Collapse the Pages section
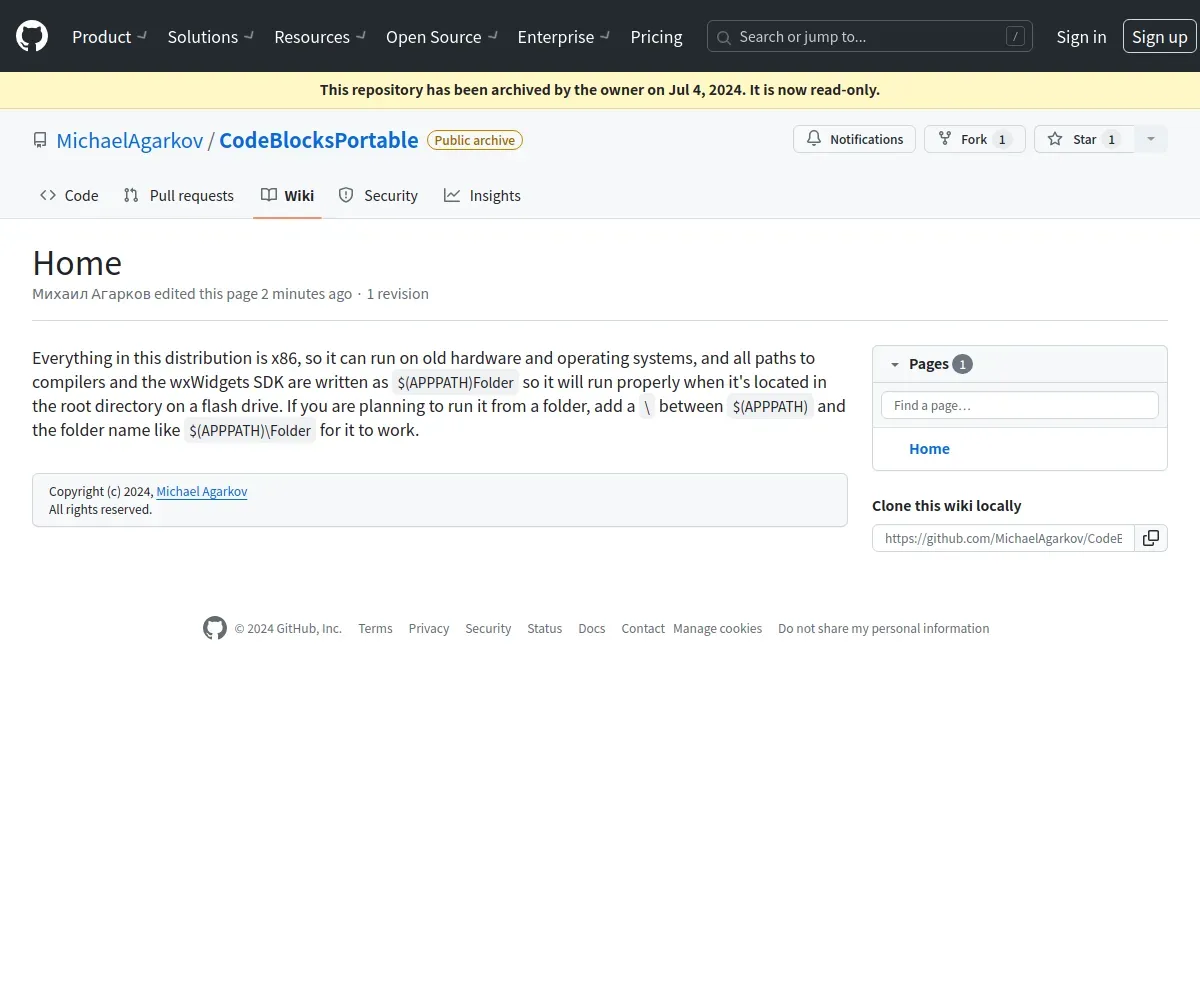This screenshot has height=1000, width=1200. [895, 364]
